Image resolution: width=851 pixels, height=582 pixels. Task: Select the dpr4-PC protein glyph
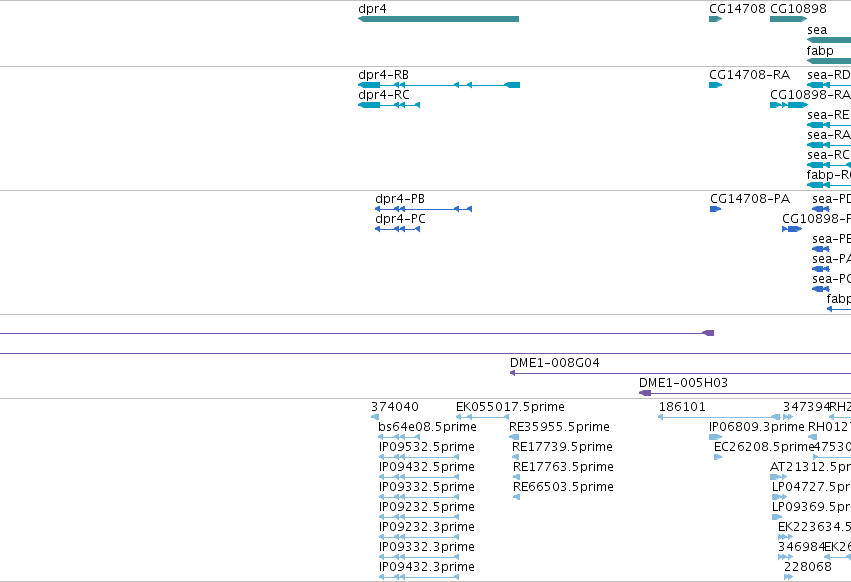[397, 229]
